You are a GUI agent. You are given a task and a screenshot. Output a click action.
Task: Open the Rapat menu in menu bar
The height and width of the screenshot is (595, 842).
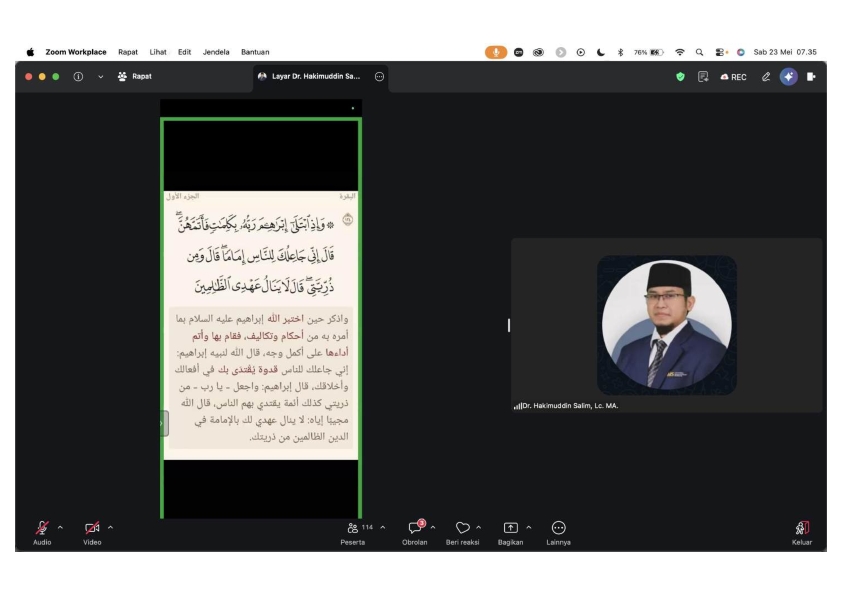[128, 52]
